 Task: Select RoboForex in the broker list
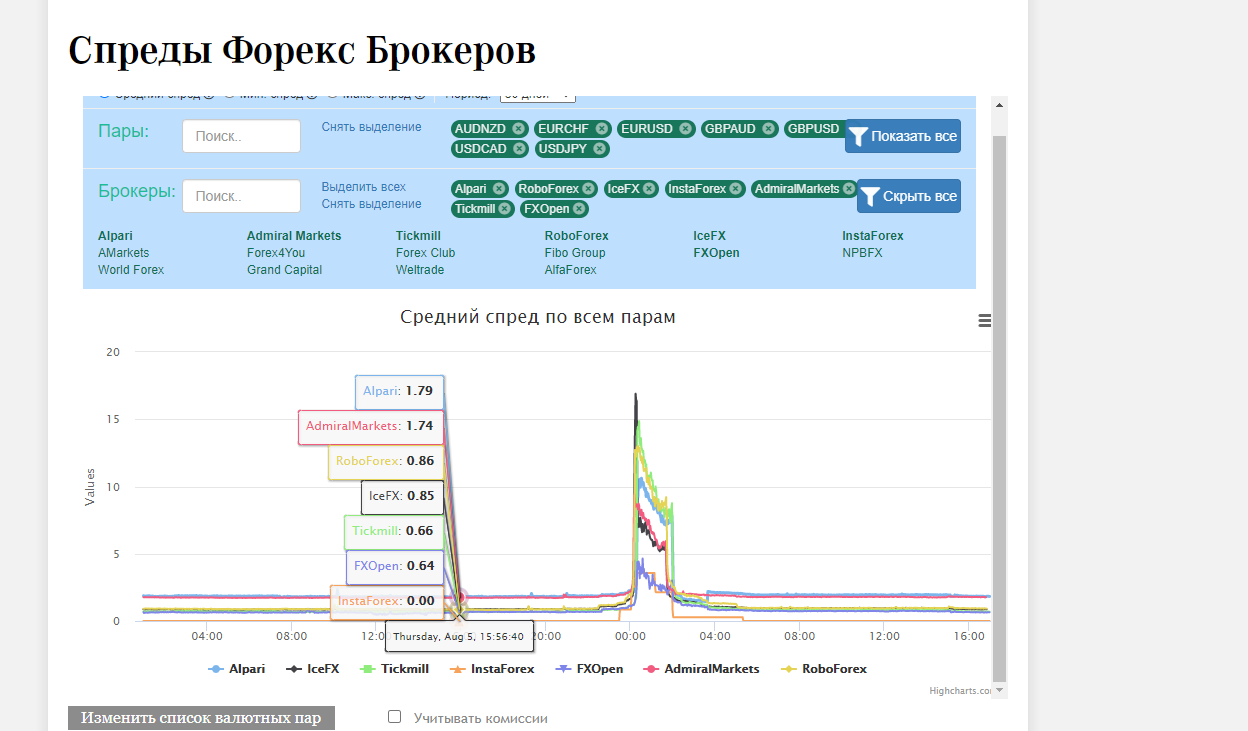pyautogui.click(x=577, y=236)
